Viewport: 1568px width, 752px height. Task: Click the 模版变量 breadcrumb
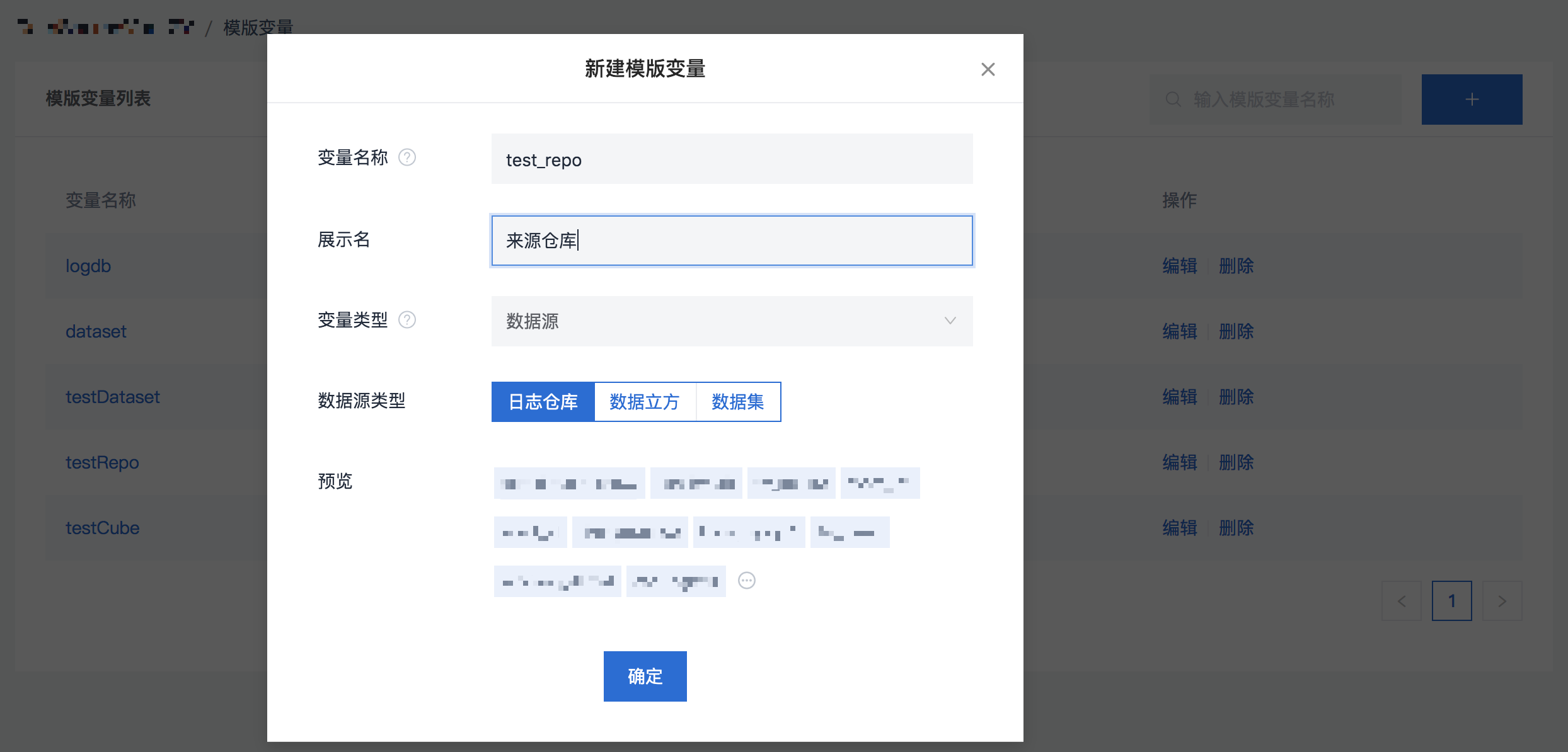click(258, 27)
